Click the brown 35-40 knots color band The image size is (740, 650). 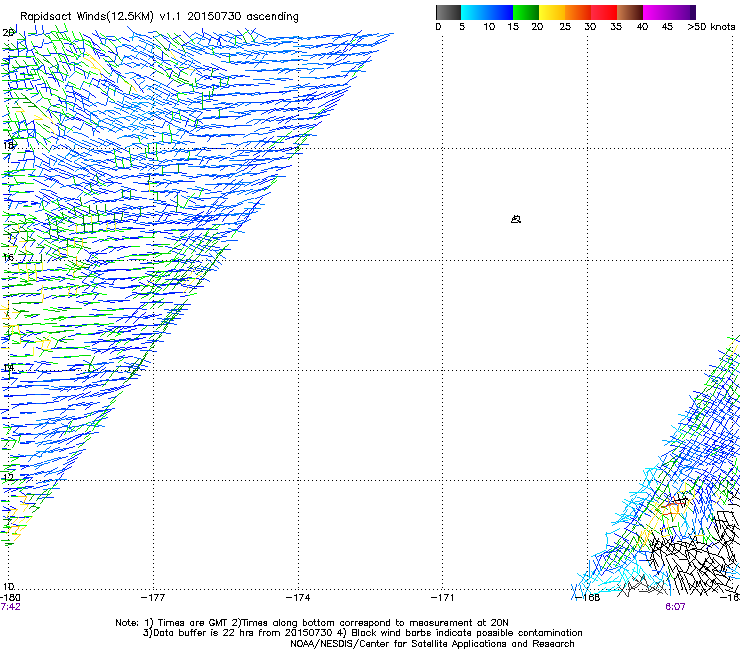630,12
